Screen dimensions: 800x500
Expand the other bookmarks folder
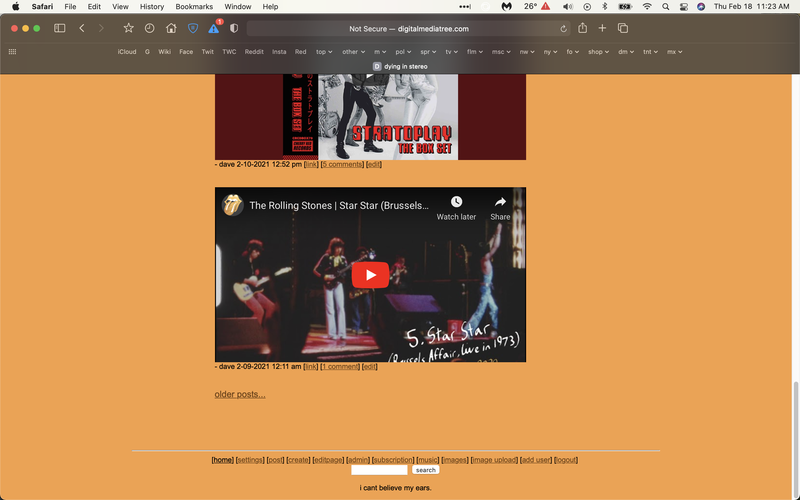[354, 52]
